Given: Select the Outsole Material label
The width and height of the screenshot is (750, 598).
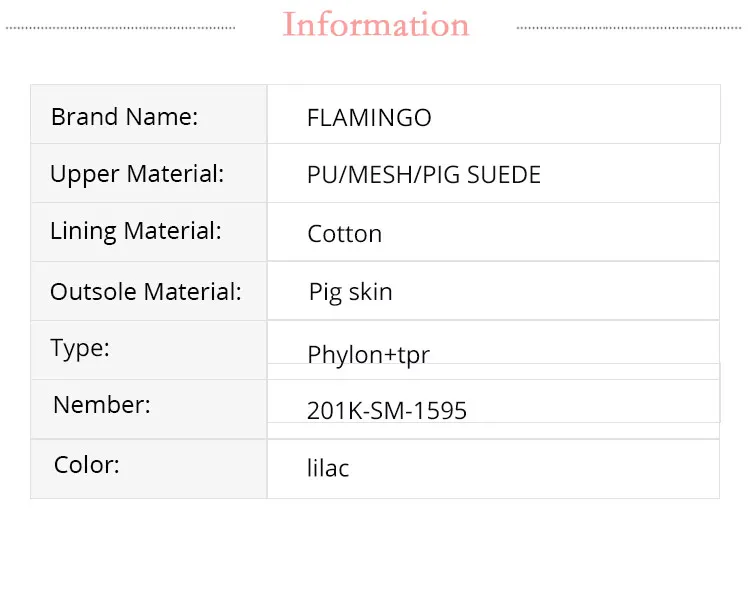Looking at the screenshot, I should (146, 292).
